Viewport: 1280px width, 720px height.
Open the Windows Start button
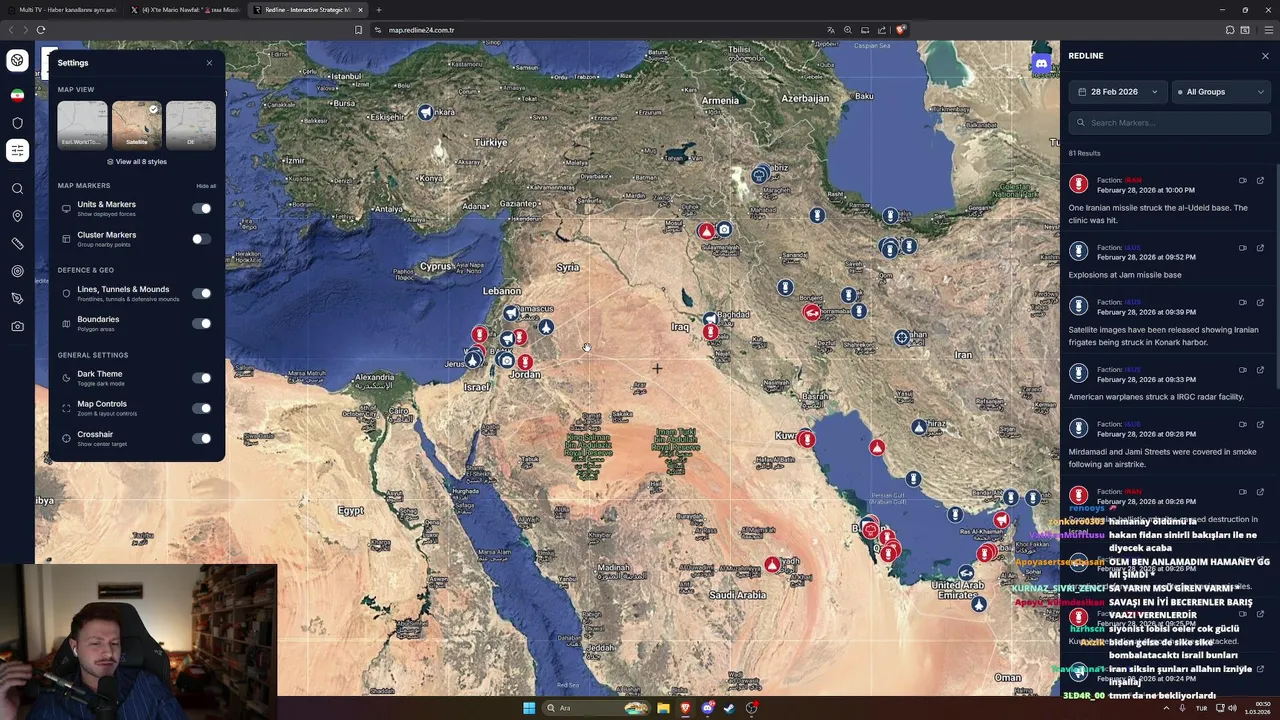point(529,708)
